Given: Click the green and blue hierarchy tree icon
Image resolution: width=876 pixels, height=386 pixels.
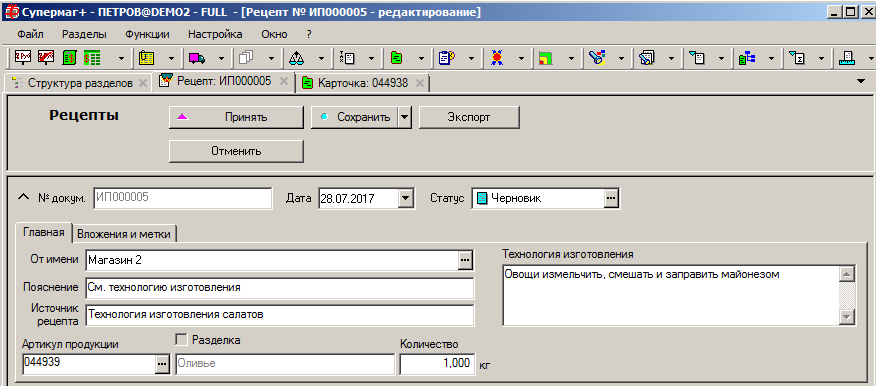Looking at the screenshot, I should click(x=746, y=58).
